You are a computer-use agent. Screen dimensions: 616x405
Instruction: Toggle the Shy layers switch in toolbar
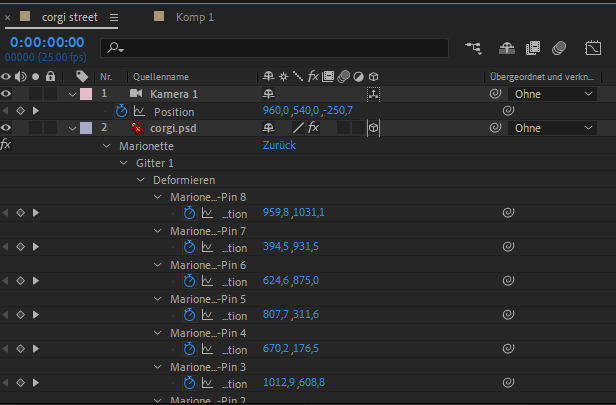[x=506, y=47]
